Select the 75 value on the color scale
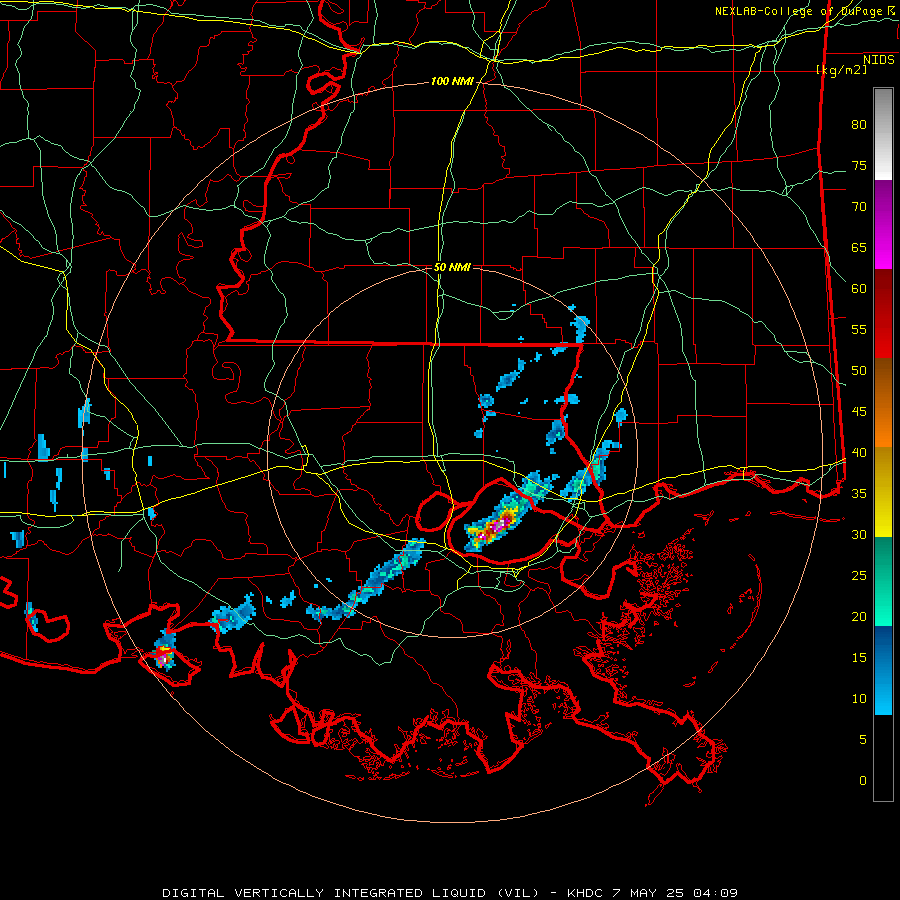Screen dimensions: 900x900 coord(859,166)
